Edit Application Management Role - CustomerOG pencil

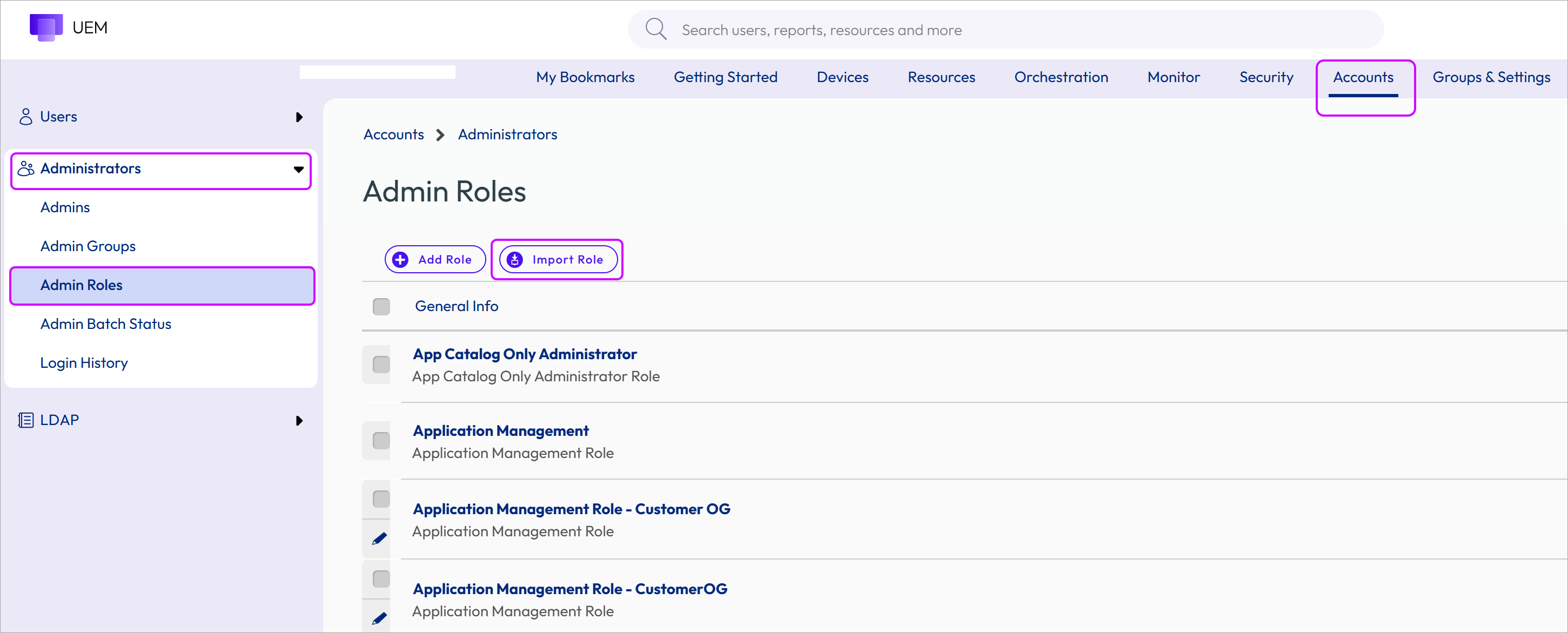click(x=379, y=618)
